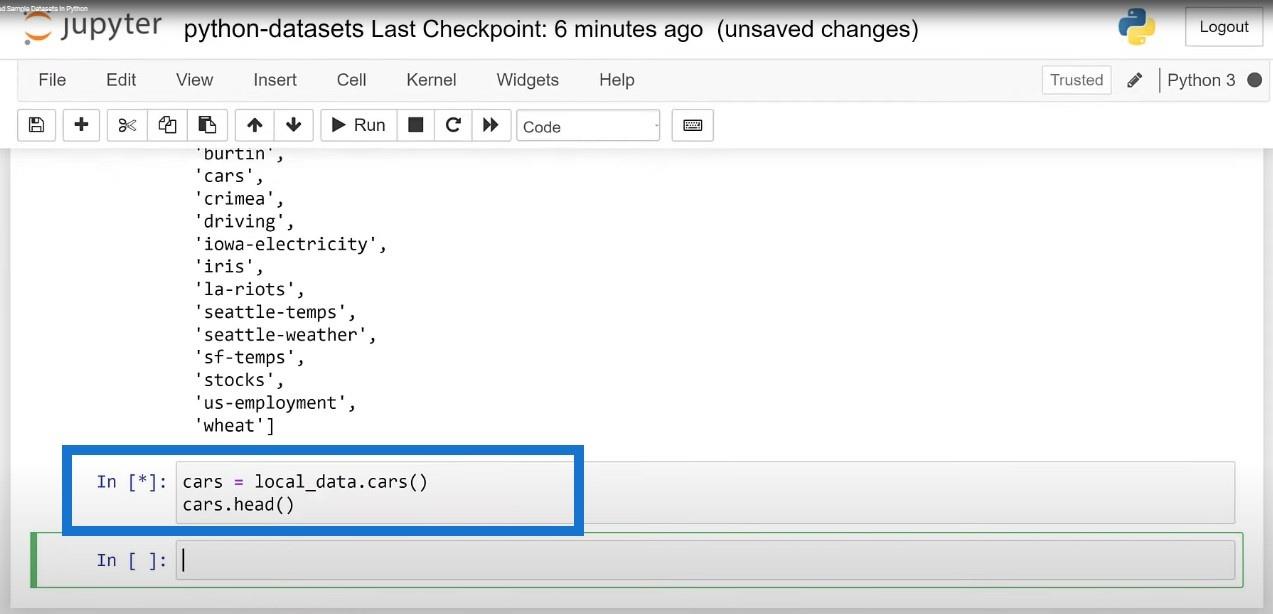Click 'iowa-electricity' in the output list
Image resolution: width=1273 pixels, height=614 pixels.
286,244
